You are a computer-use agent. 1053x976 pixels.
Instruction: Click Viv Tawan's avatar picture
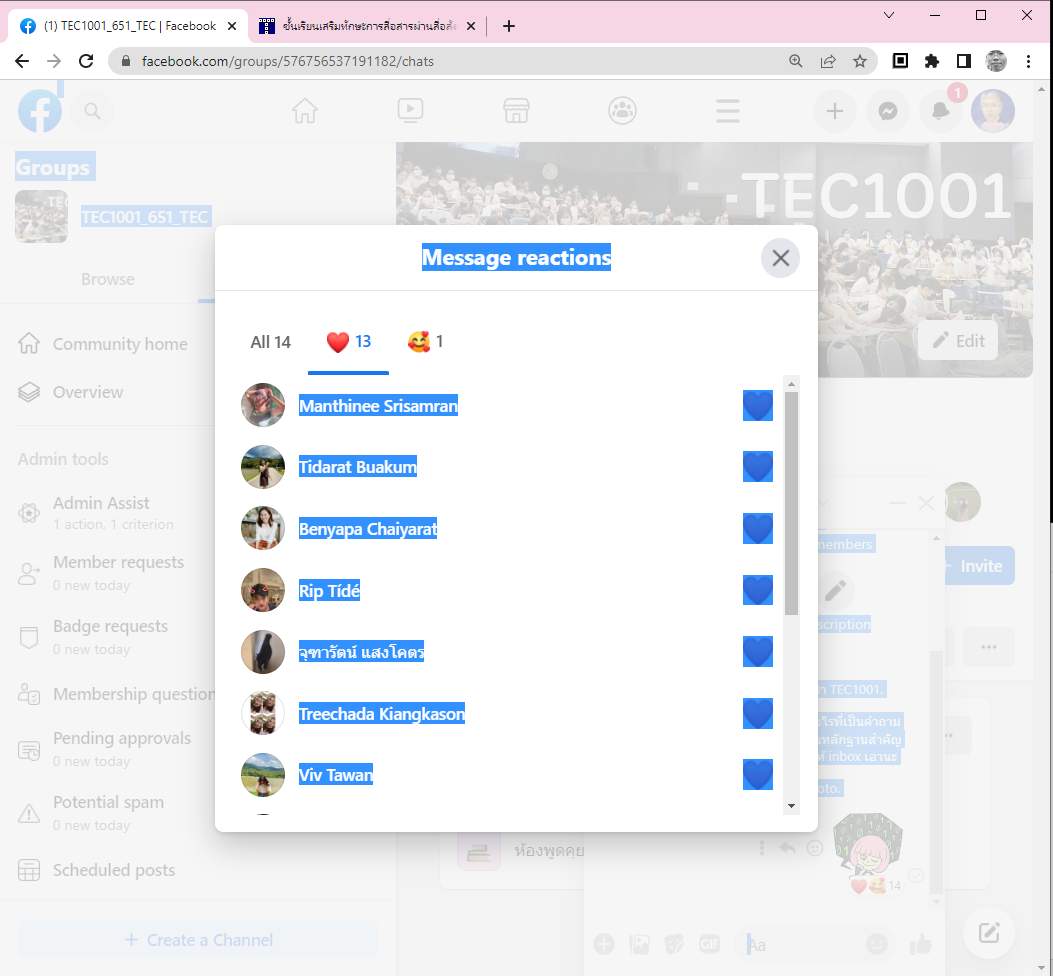(263, 774)
